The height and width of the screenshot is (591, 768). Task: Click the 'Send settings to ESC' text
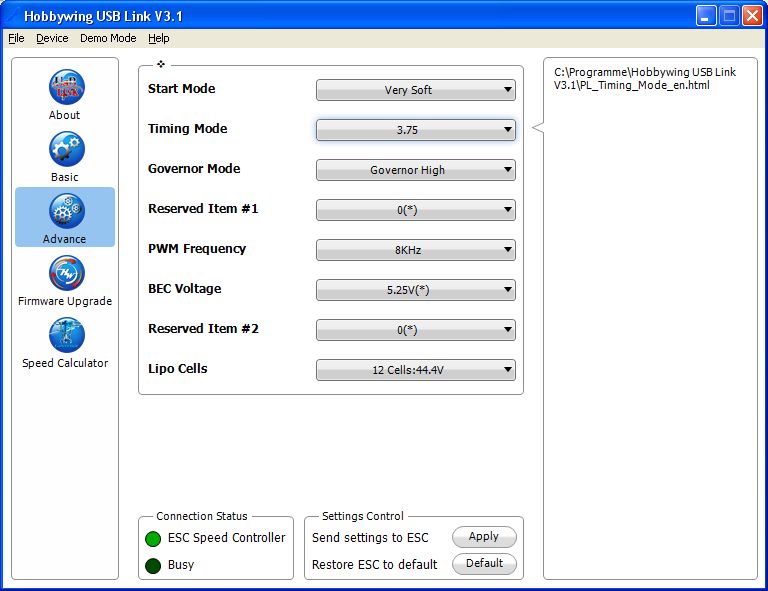coord(370,538)
